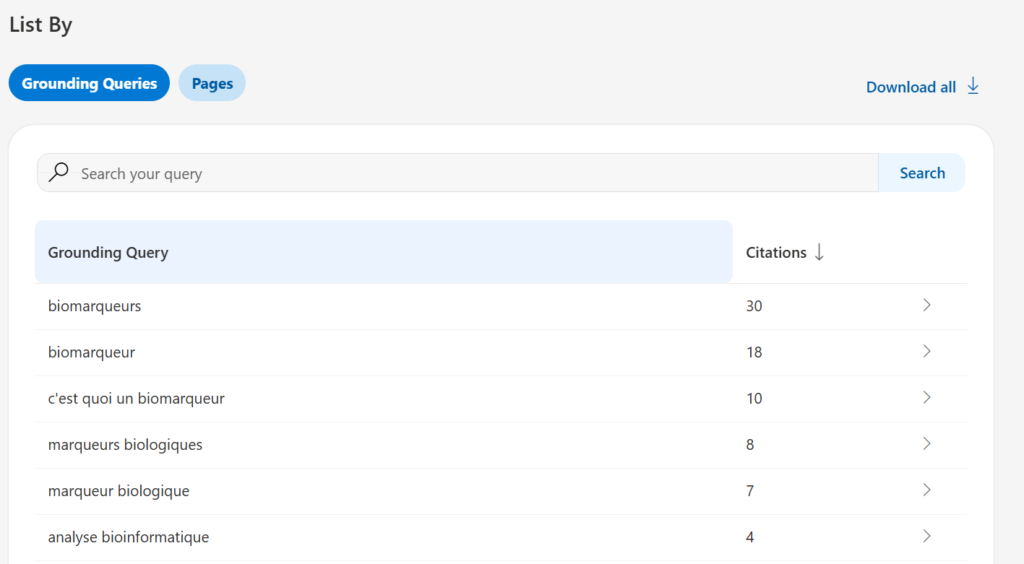
Task: Click the Search button
Action: click(922, 173)
